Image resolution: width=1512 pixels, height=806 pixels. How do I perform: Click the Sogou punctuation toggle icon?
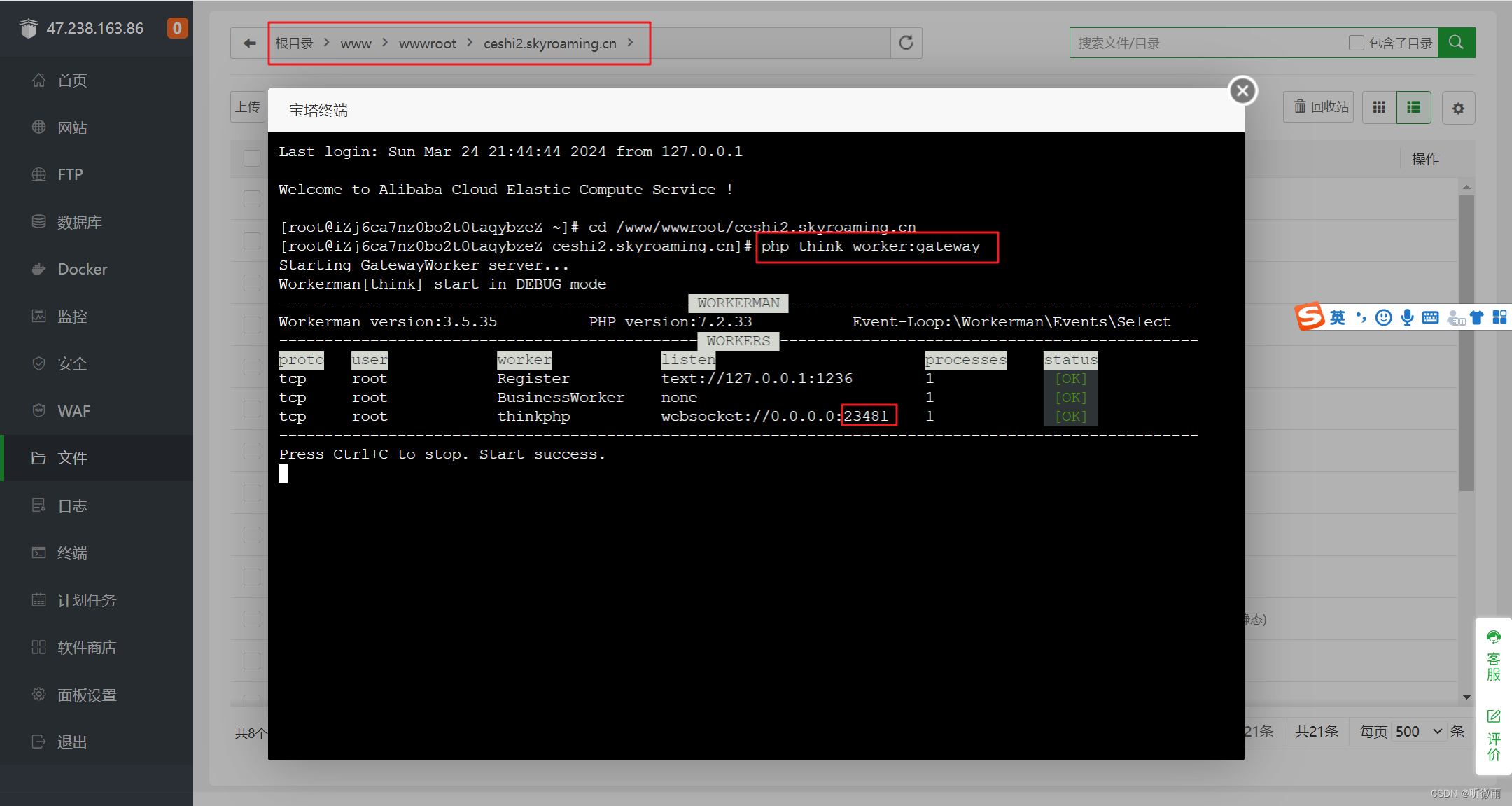(x=1361, y=318)
